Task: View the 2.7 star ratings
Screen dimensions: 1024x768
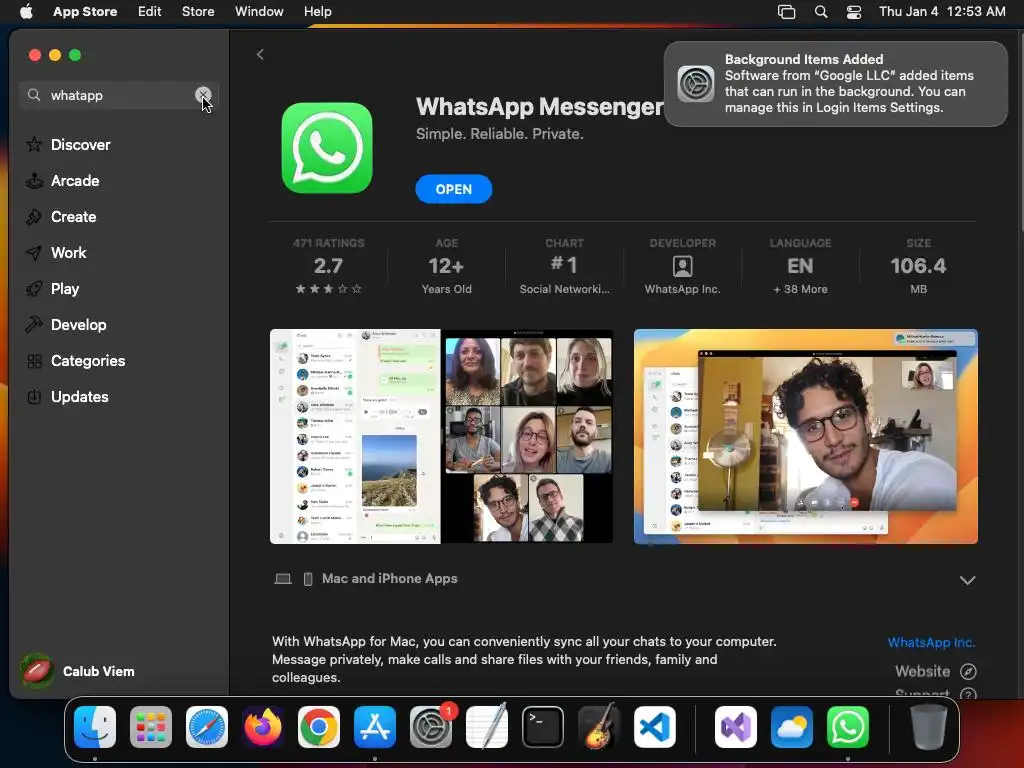Action: point(328,267)
